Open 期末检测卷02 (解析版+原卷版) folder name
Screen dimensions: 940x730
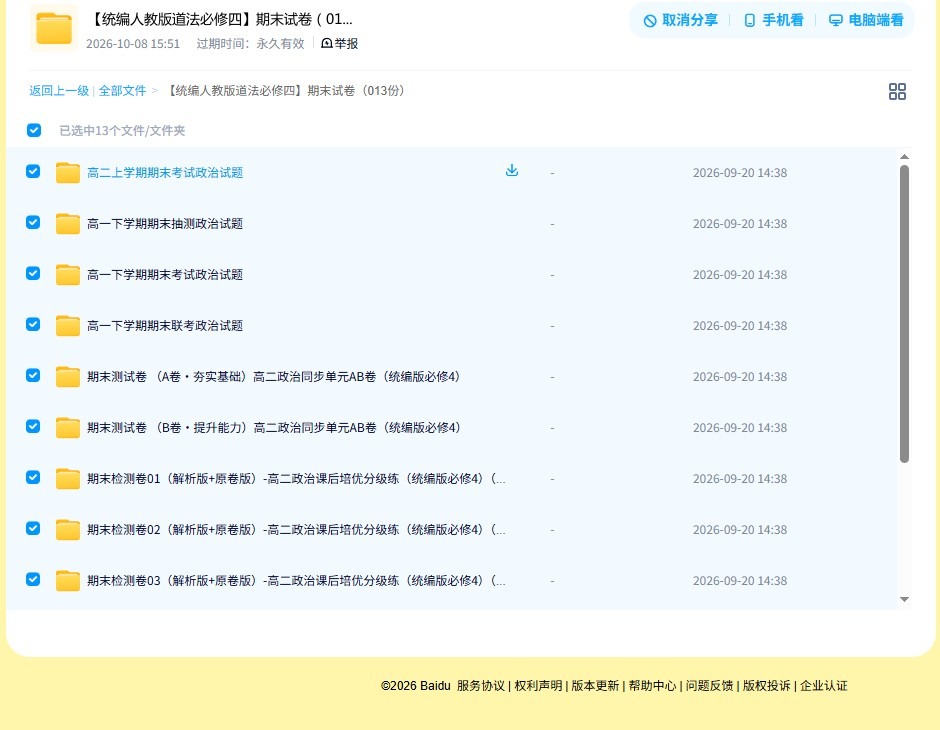point(296,529)
